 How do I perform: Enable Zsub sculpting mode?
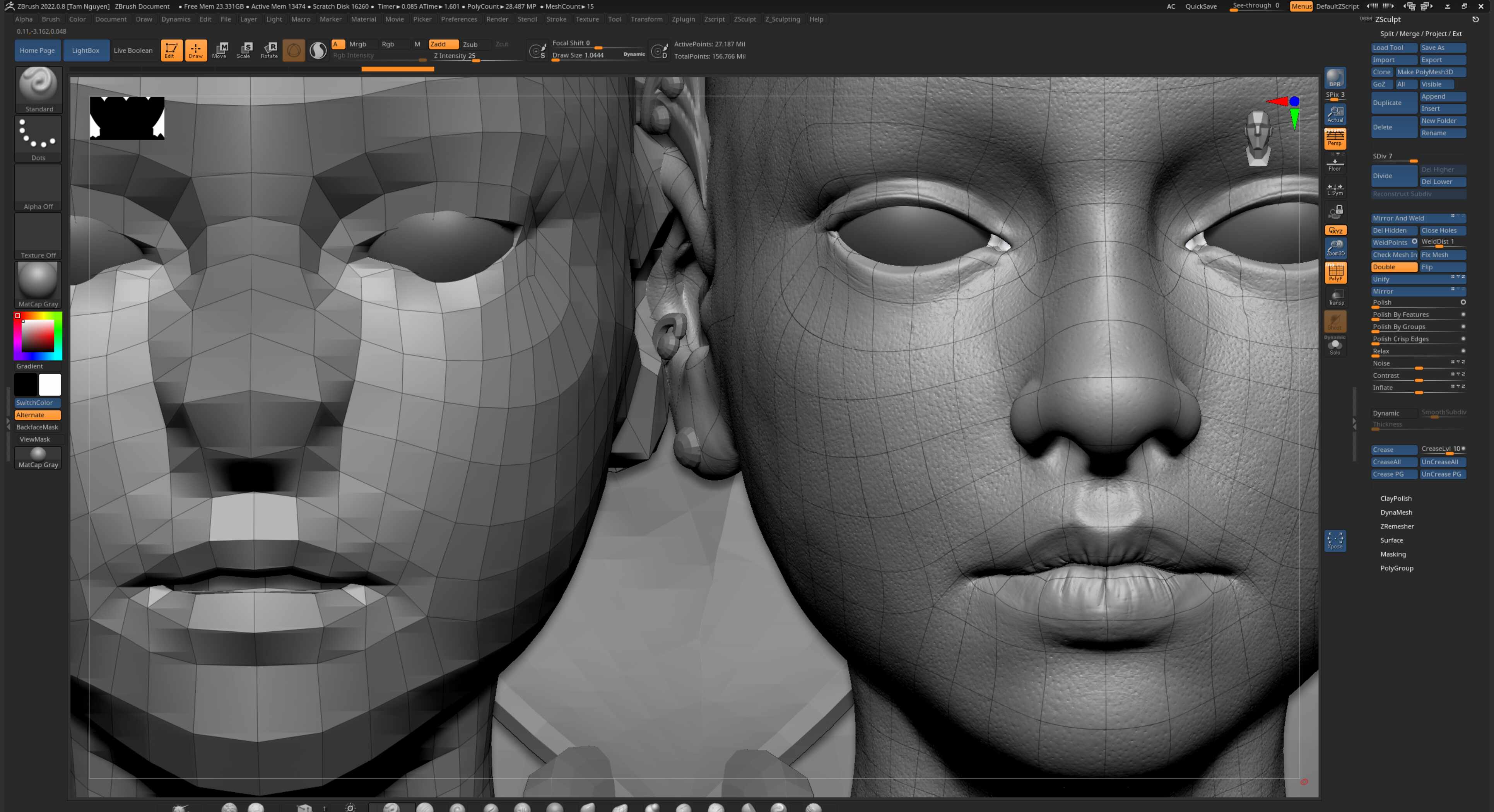(470, 44)
